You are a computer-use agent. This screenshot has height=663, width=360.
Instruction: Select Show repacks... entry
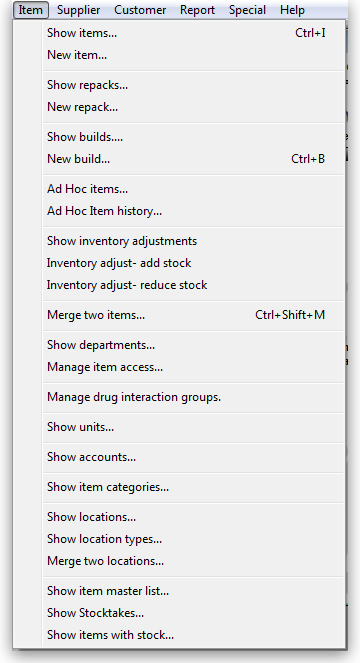coord(193,85)
